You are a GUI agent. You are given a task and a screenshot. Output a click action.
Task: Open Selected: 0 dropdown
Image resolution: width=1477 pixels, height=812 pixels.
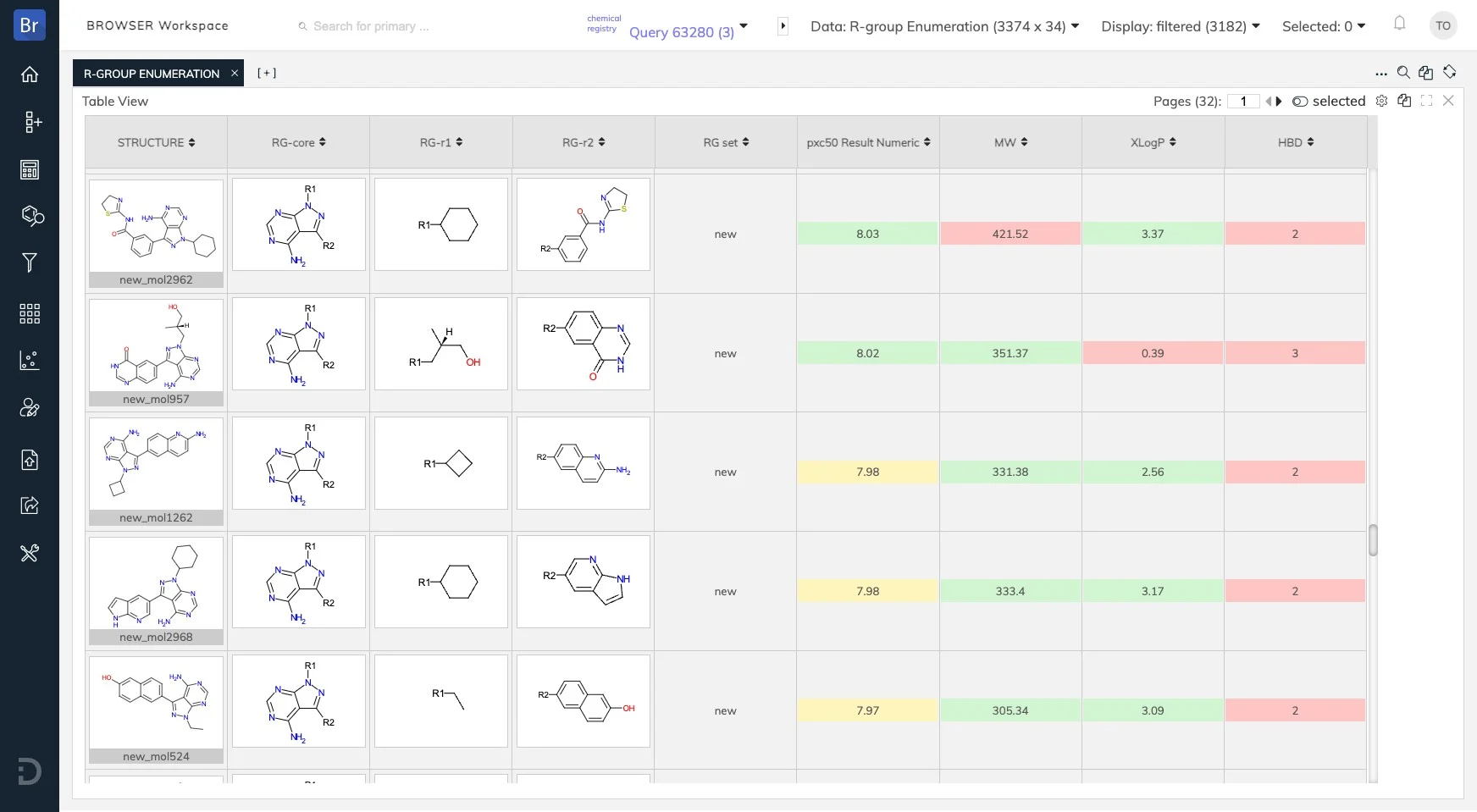coord(1324,26)
